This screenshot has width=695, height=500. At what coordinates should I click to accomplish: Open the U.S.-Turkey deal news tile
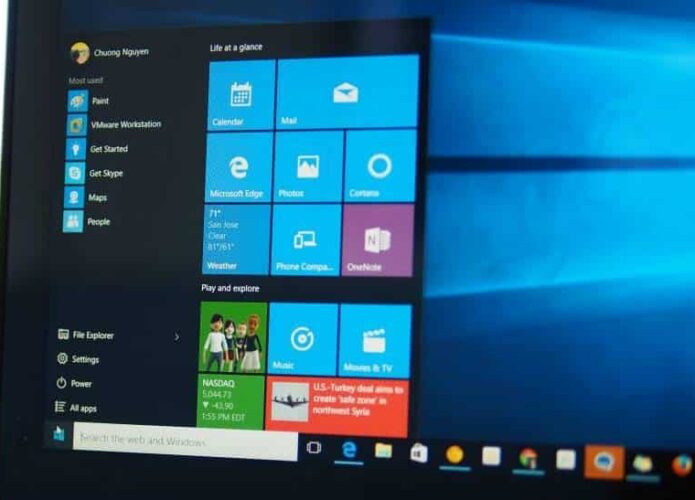pos(337,407)
